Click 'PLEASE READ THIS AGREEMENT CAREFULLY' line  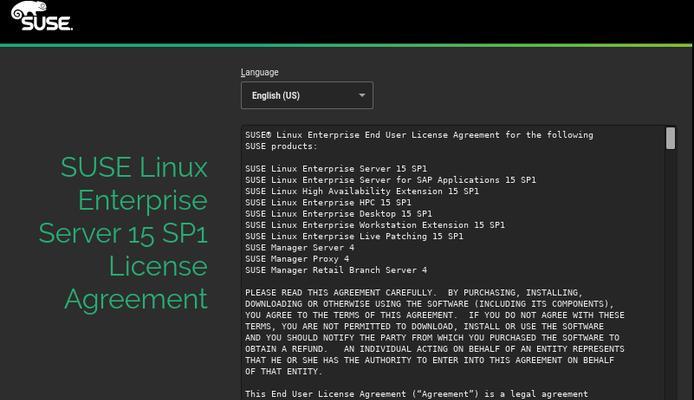click(x=414, y=292)
